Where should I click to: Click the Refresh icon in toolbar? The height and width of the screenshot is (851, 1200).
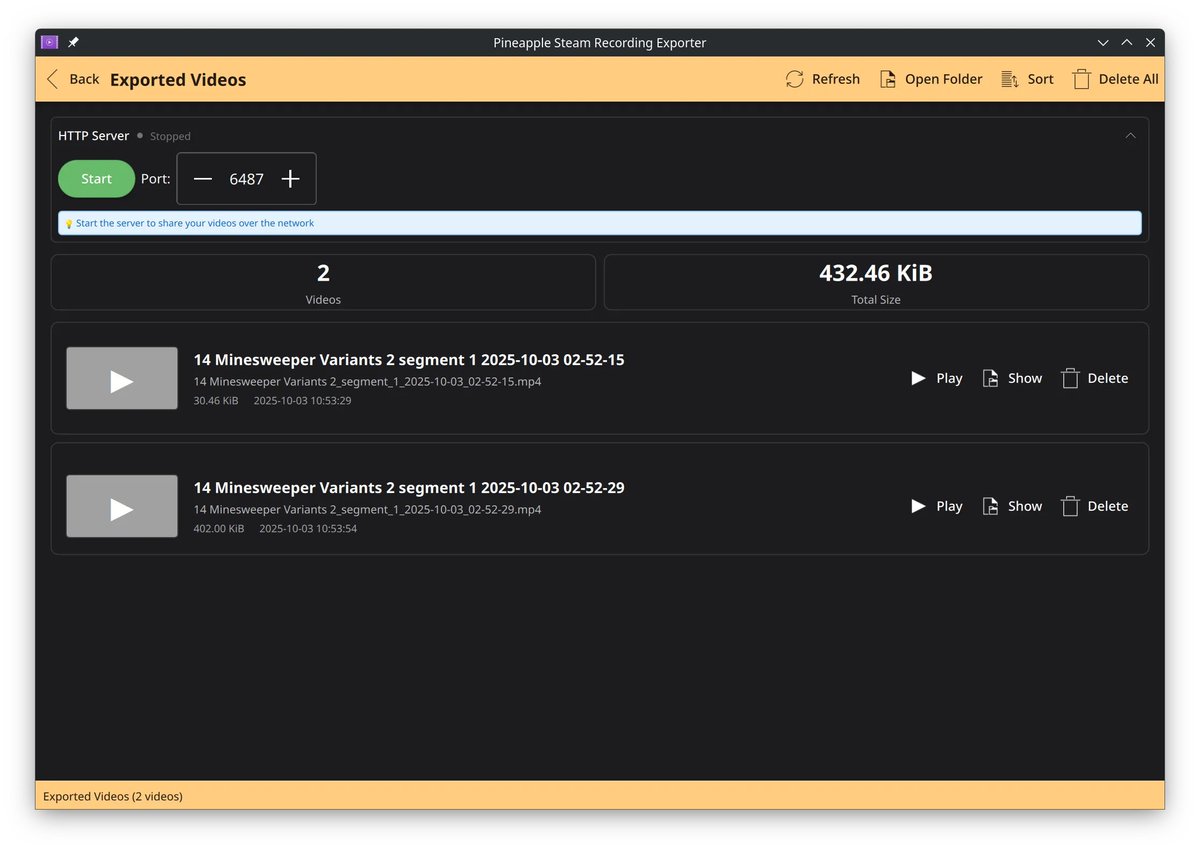795,79
